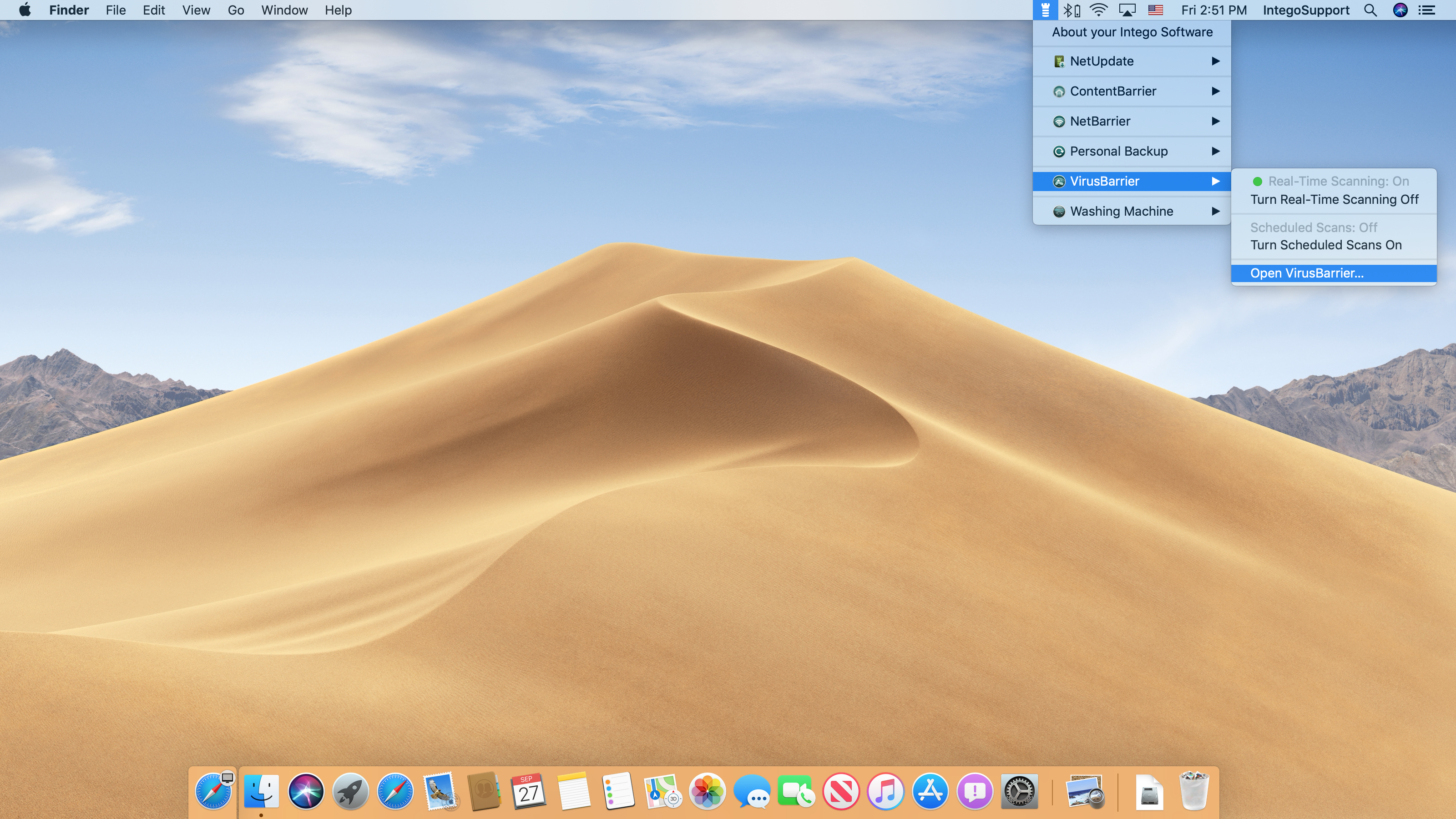Click the IntegoSupport user menu
Image resolution: width=1456 pixels, height=819 pixels.
tap(1306, 10)
